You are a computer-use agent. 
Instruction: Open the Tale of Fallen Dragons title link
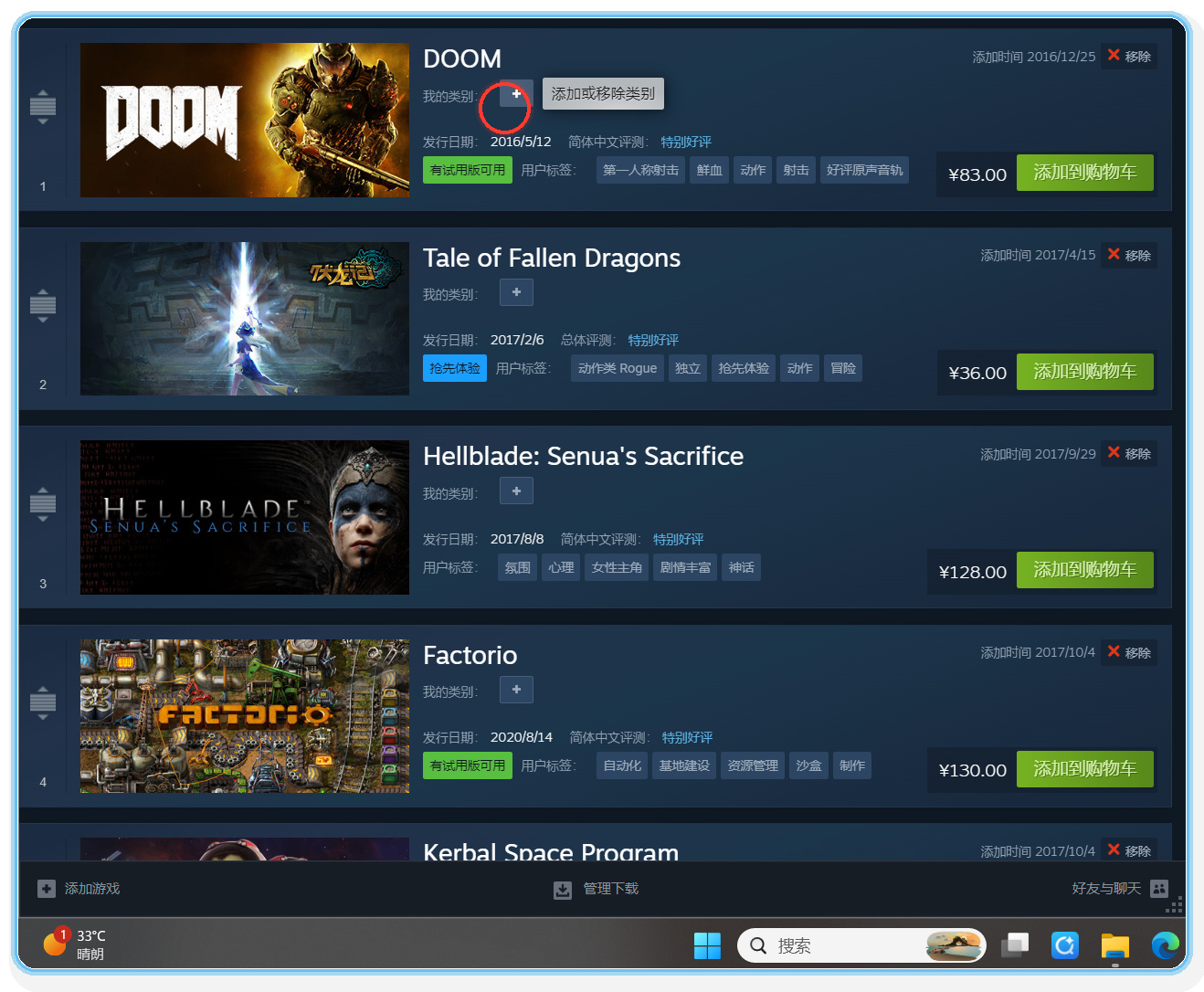552,258
